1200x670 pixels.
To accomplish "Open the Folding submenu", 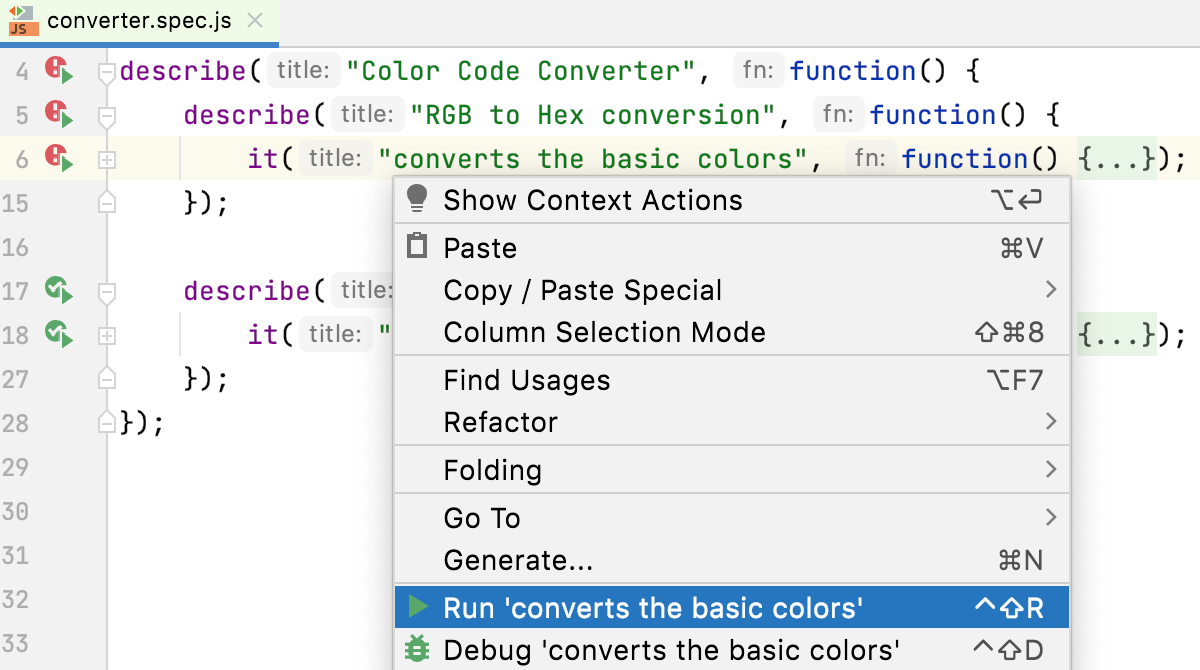I will [493, 469].
